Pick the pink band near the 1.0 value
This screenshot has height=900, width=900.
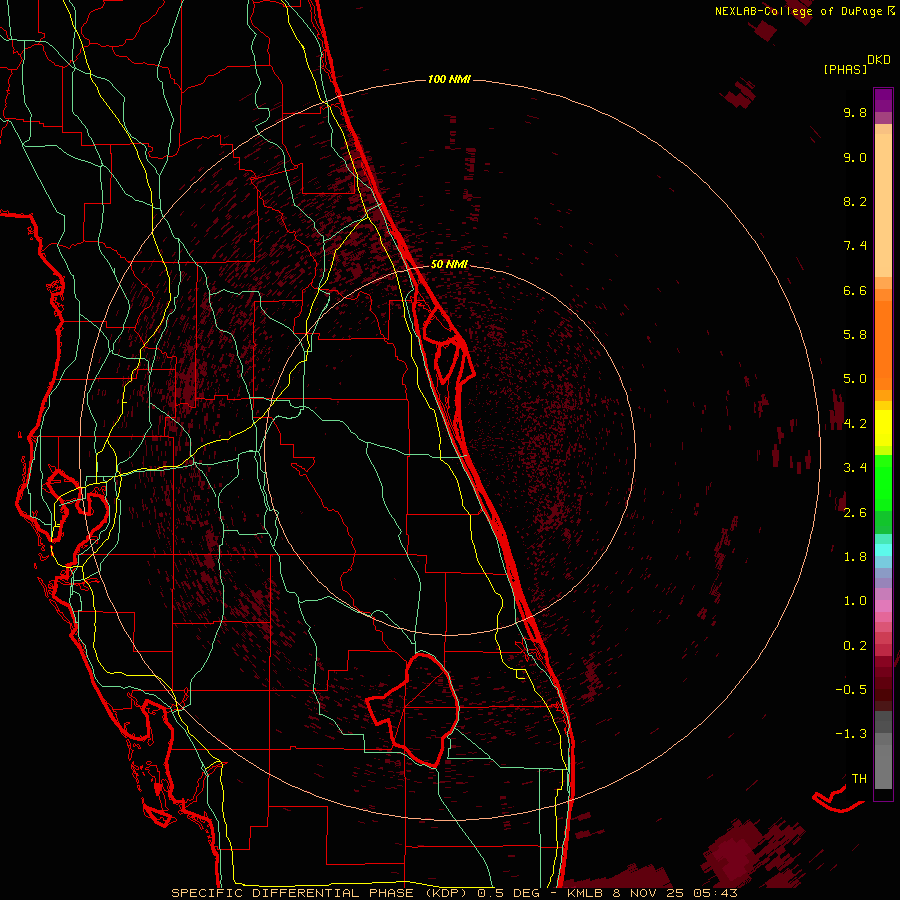(883, 606)
